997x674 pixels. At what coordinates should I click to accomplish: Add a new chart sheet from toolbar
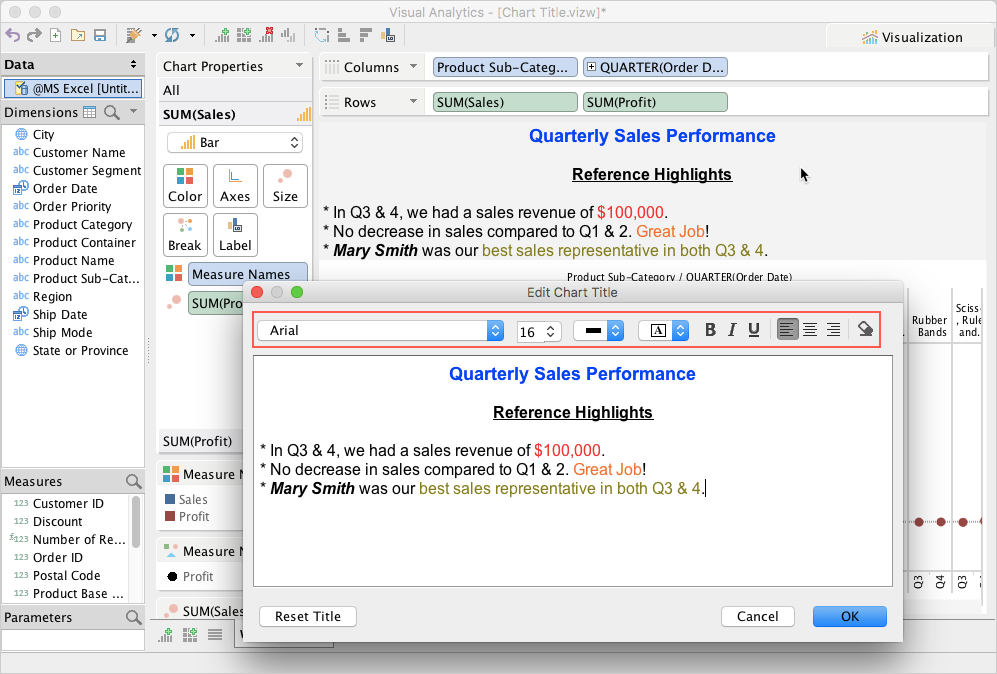pos(222,36)
